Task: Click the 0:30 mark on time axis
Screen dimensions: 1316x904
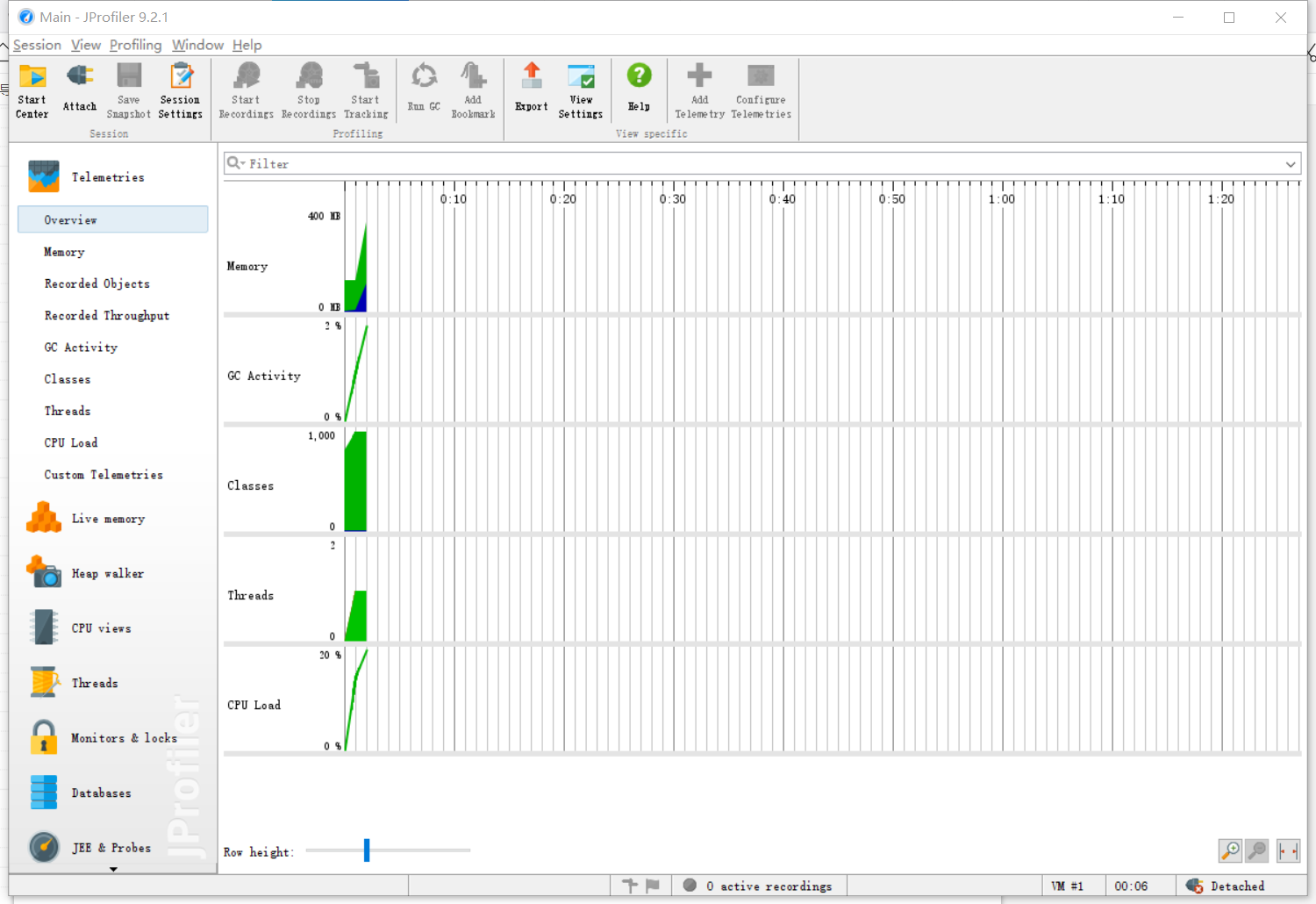Action: [x=673, y=199]
